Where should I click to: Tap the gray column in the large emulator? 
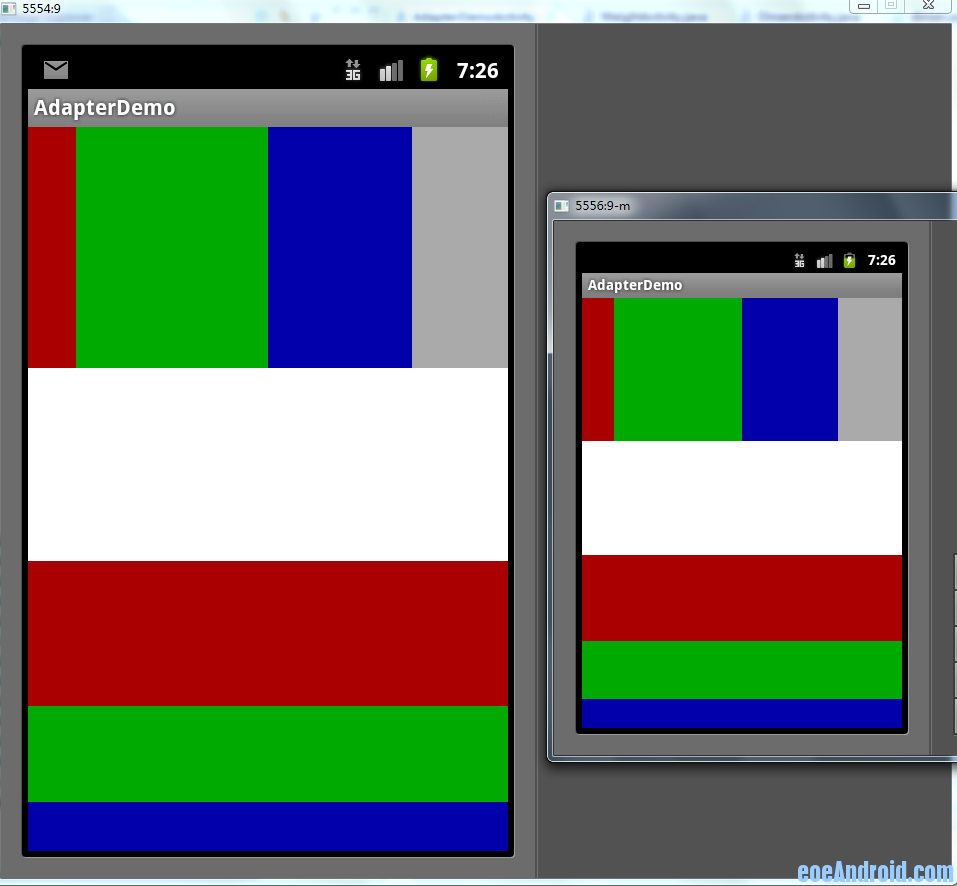(x=460, y=247)
